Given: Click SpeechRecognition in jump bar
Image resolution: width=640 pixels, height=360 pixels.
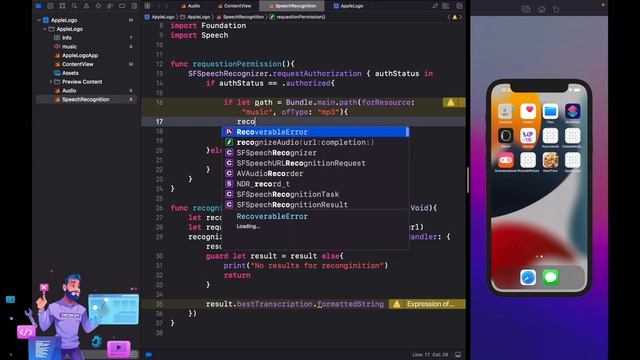Looking at the screenshot, I should click(240, 17).
